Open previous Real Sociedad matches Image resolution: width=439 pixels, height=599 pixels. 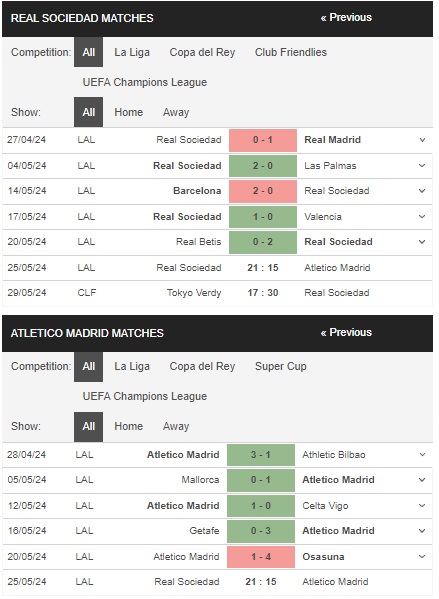(346, 18)
